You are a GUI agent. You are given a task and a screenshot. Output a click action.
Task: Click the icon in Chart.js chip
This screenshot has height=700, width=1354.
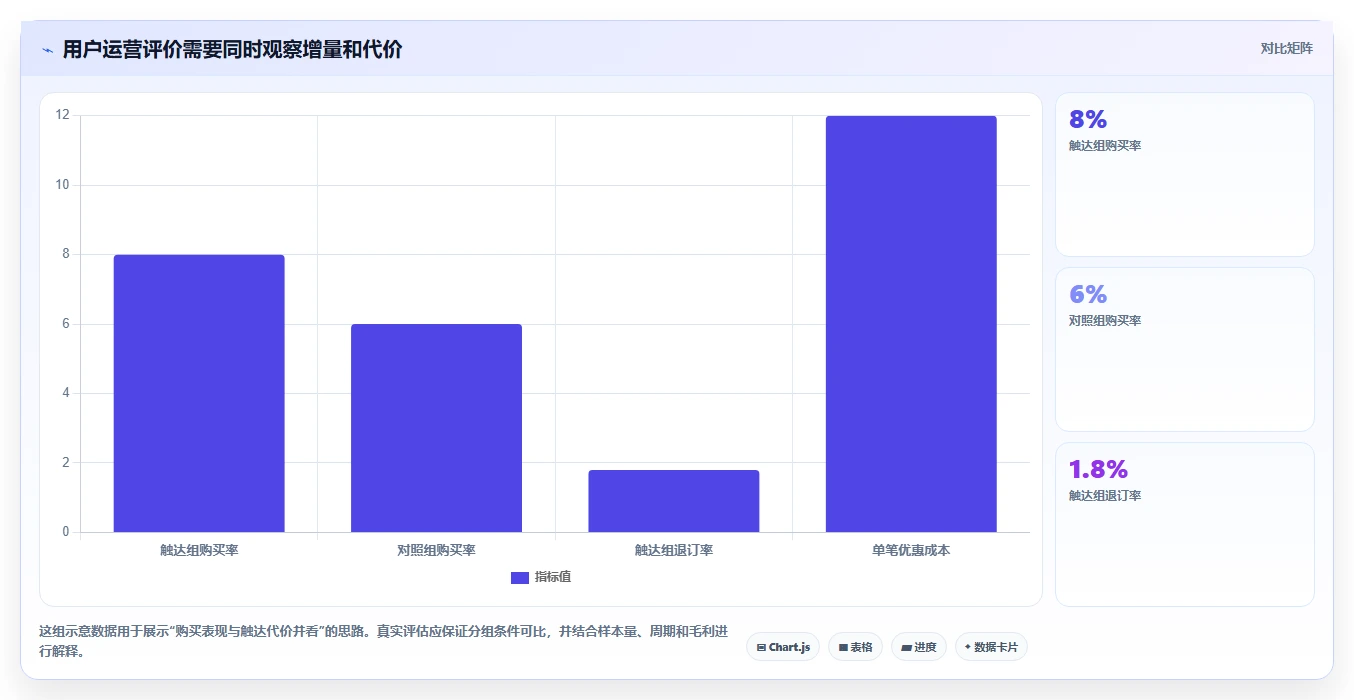click(761, 648)
